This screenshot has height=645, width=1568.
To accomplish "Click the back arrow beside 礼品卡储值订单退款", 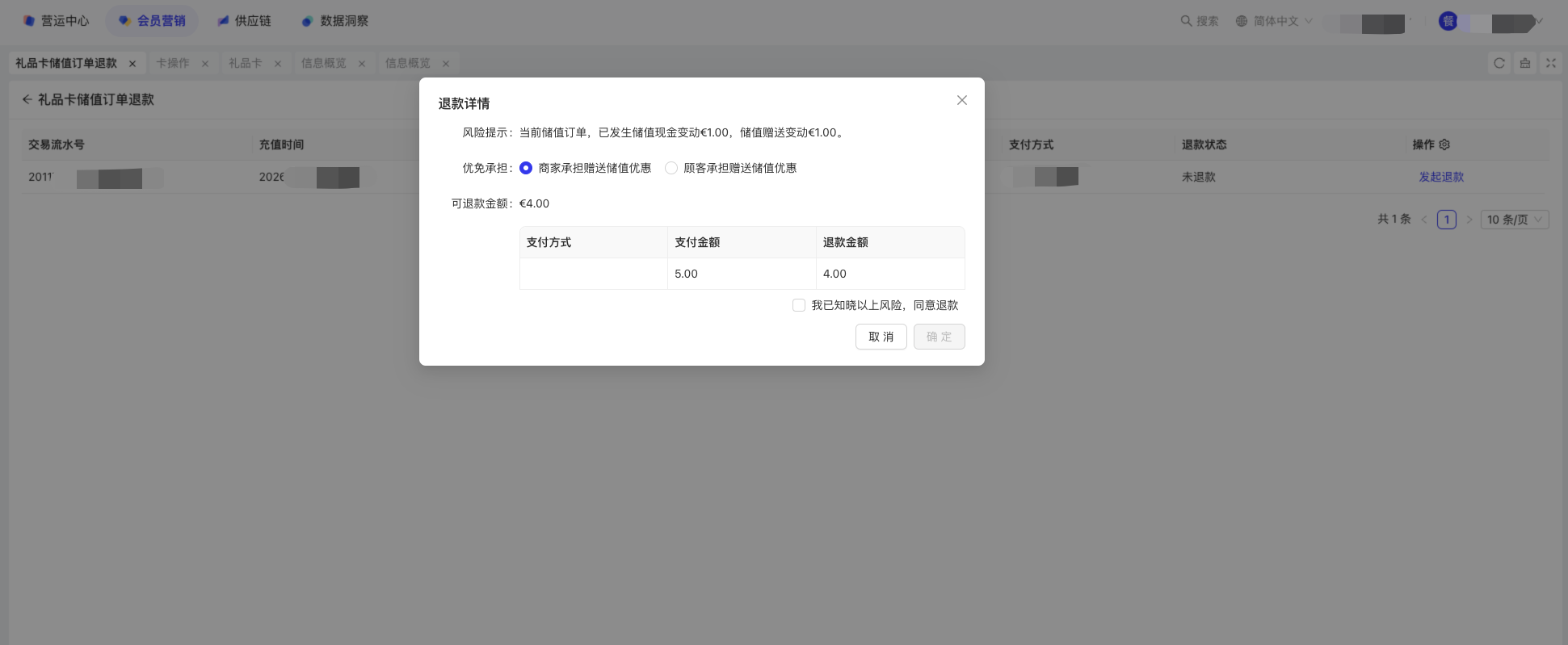I will (27, 99).
